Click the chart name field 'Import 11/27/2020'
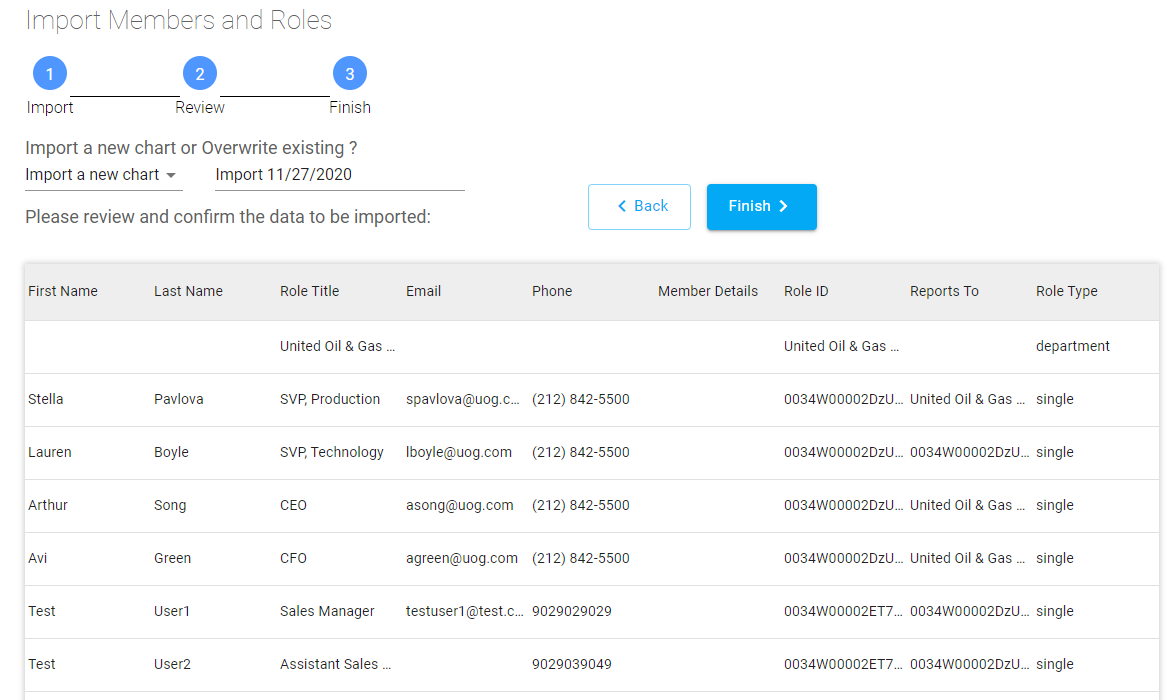Viewport: 1172px width, 700px height. pos(339,175)
